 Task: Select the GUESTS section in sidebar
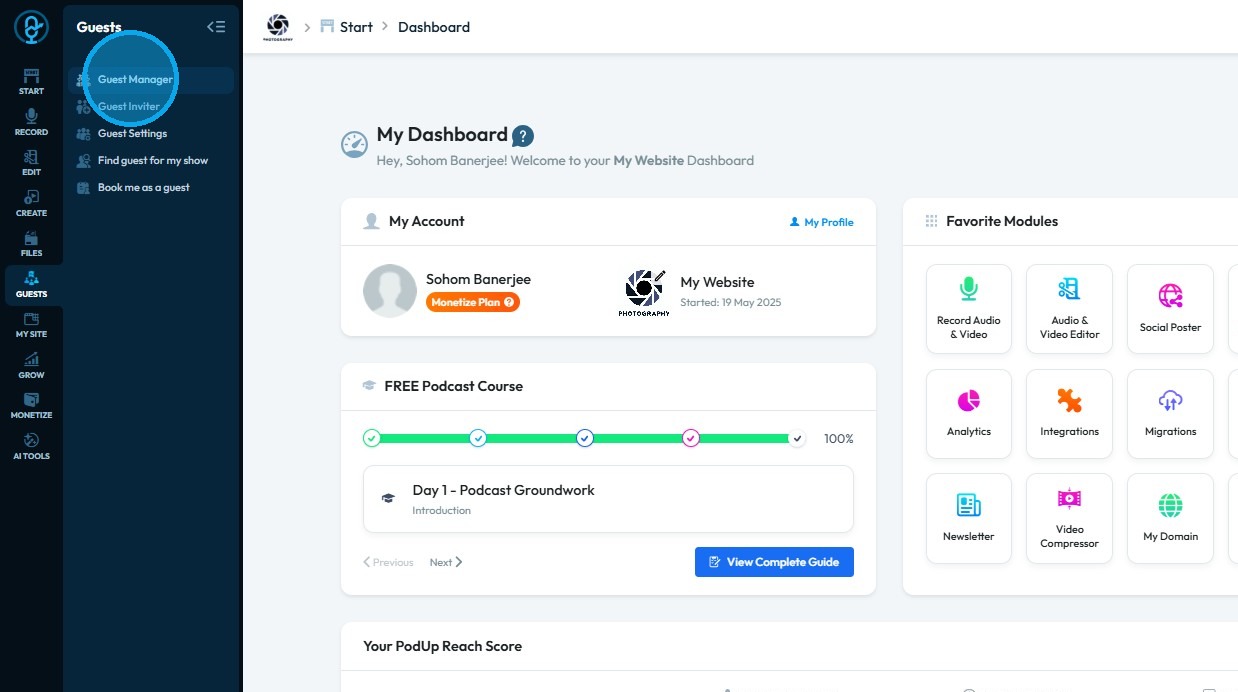pyautogui.click(x=31, y=285)
